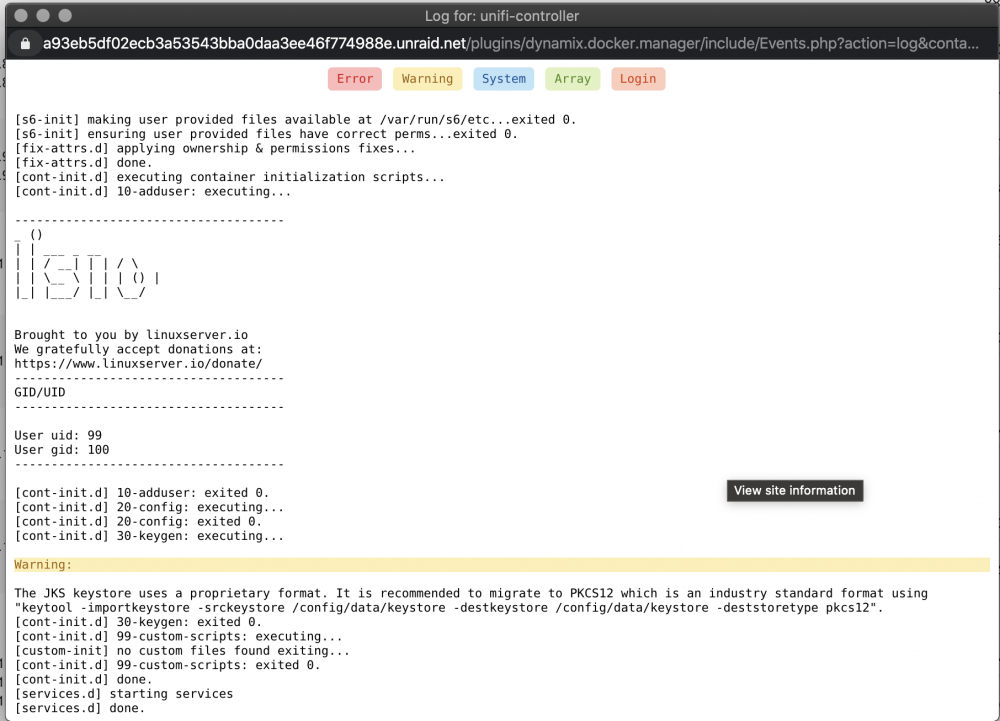Click the 'User uid: 99' line
The height and width of the screenshot is (721, 1000).
(58, 435)
